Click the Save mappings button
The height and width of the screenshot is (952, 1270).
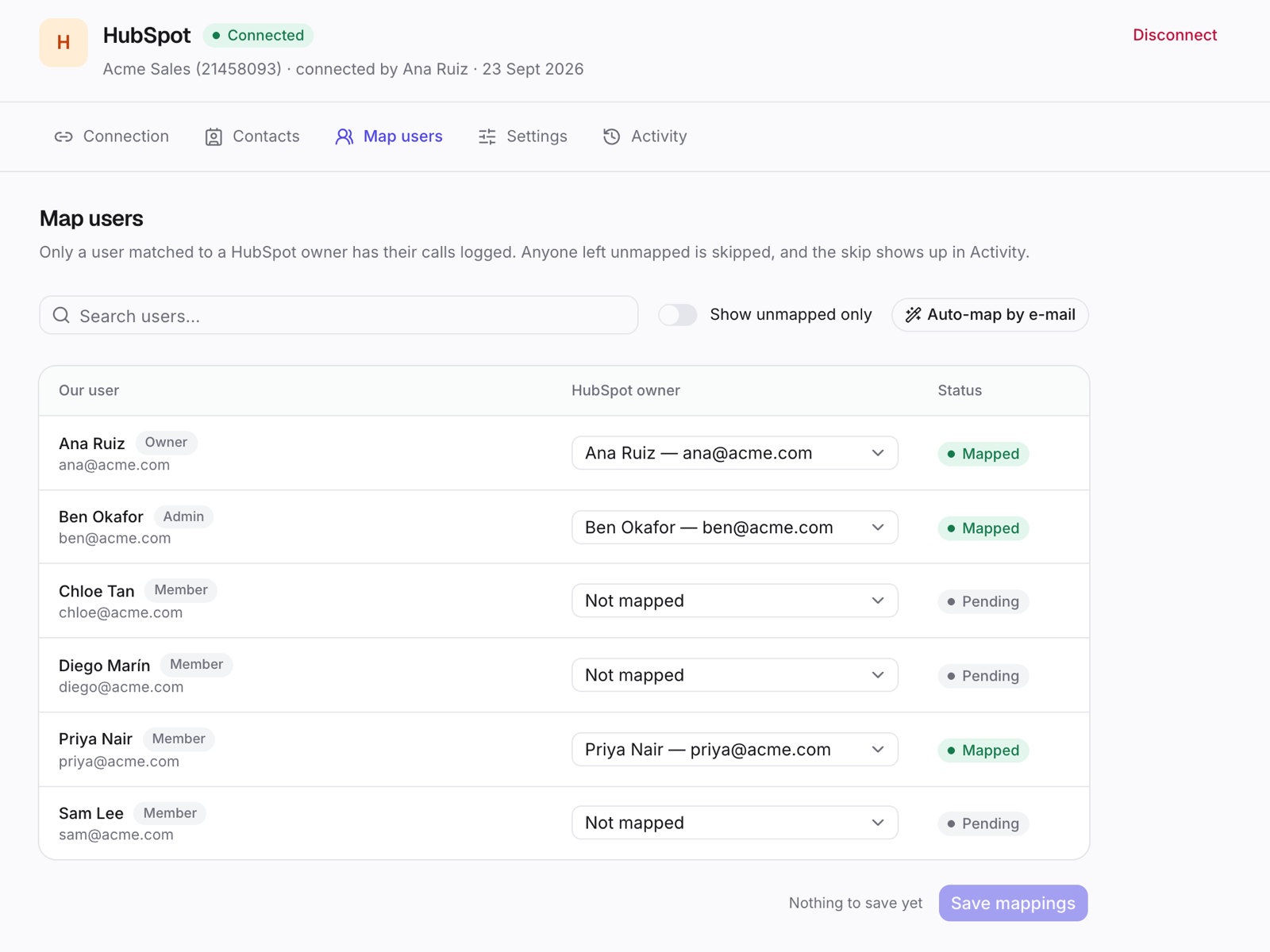pyautogui.click(x=1014, y=904)
